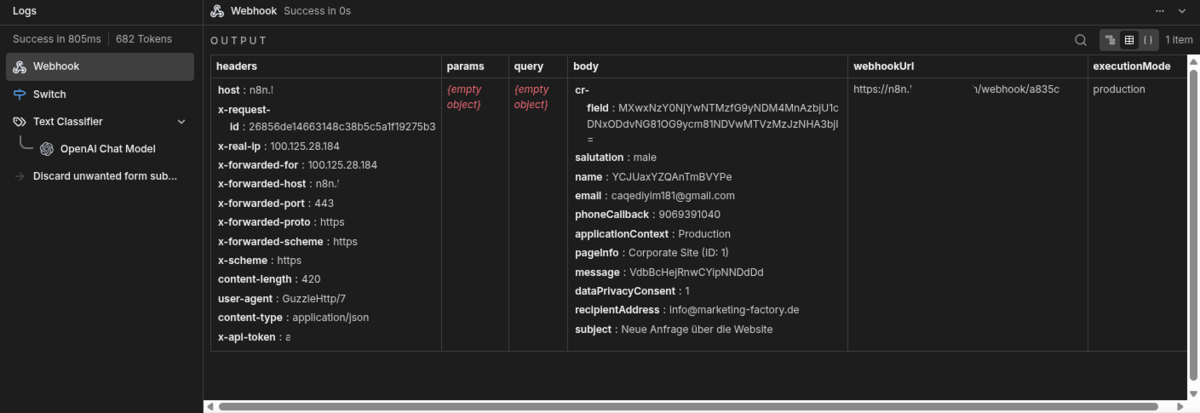The image size is (1200, 413).
Task: Collapse the logs panel with the chevron
Action: 1183,11
